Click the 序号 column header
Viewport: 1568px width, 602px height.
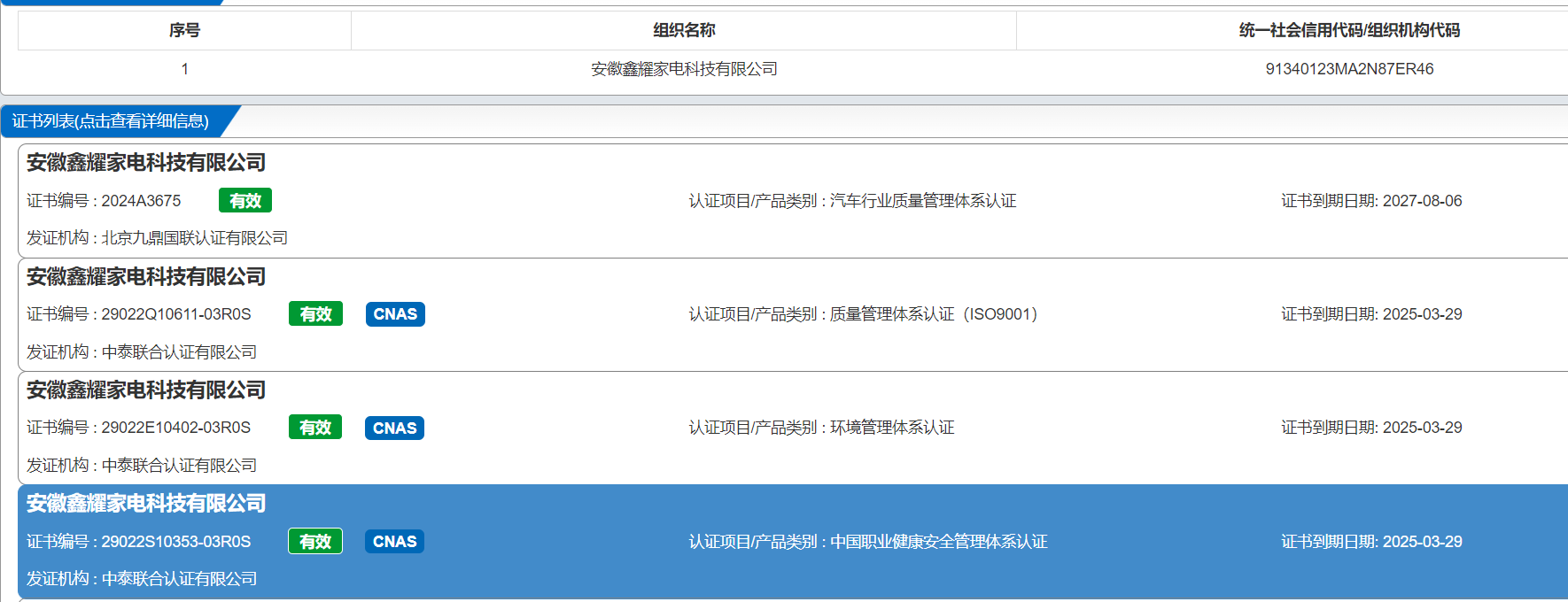pyautogui.click(x=184, y=30)
